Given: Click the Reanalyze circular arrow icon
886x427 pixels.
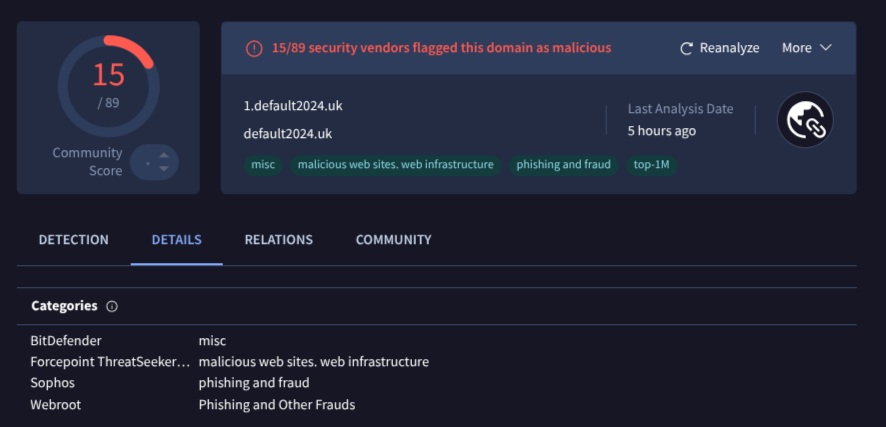Looking at the screenshot, I should tap(686, 49).
